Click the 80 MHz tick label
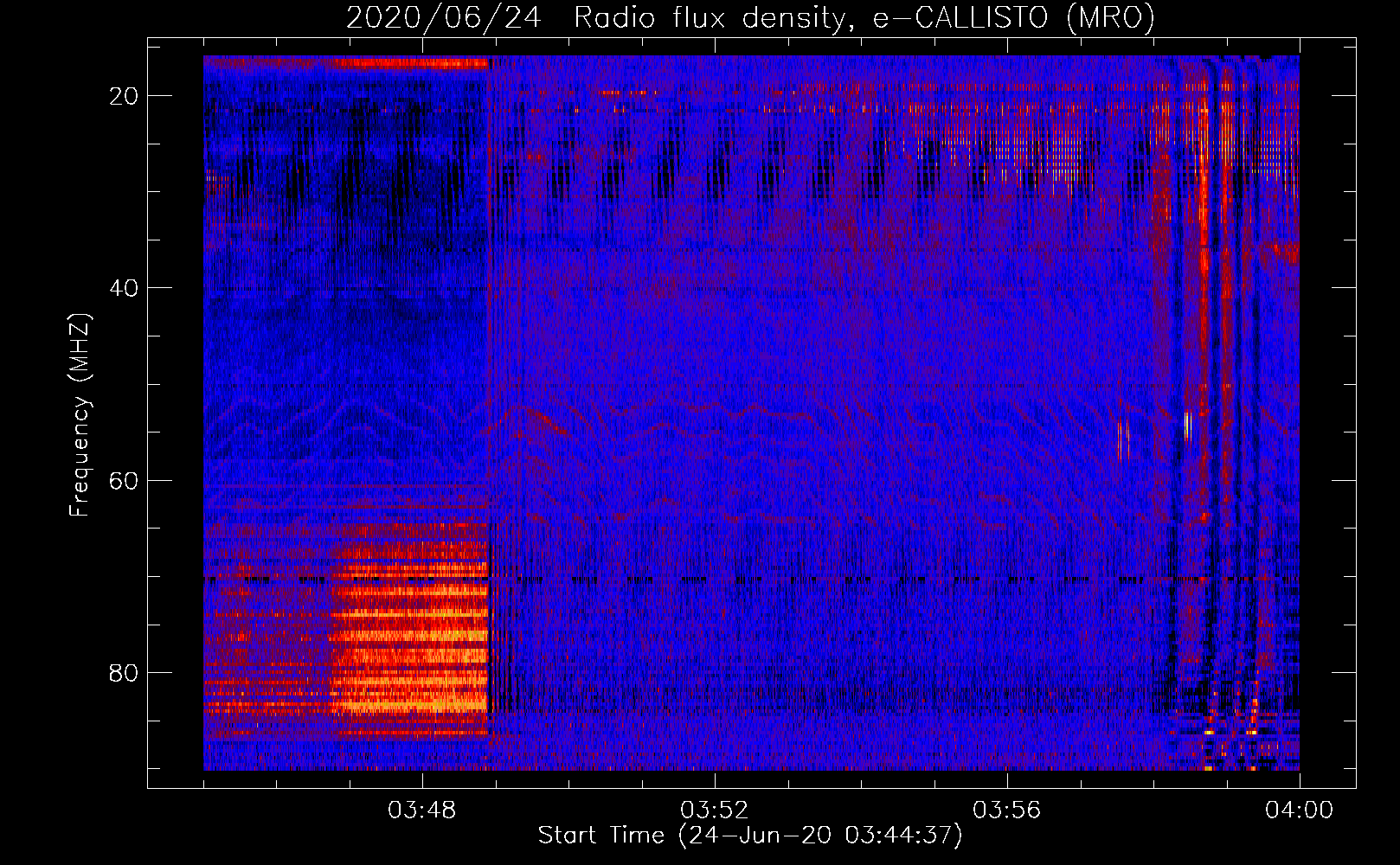The image size is (1400, 865). coord(125,672)
